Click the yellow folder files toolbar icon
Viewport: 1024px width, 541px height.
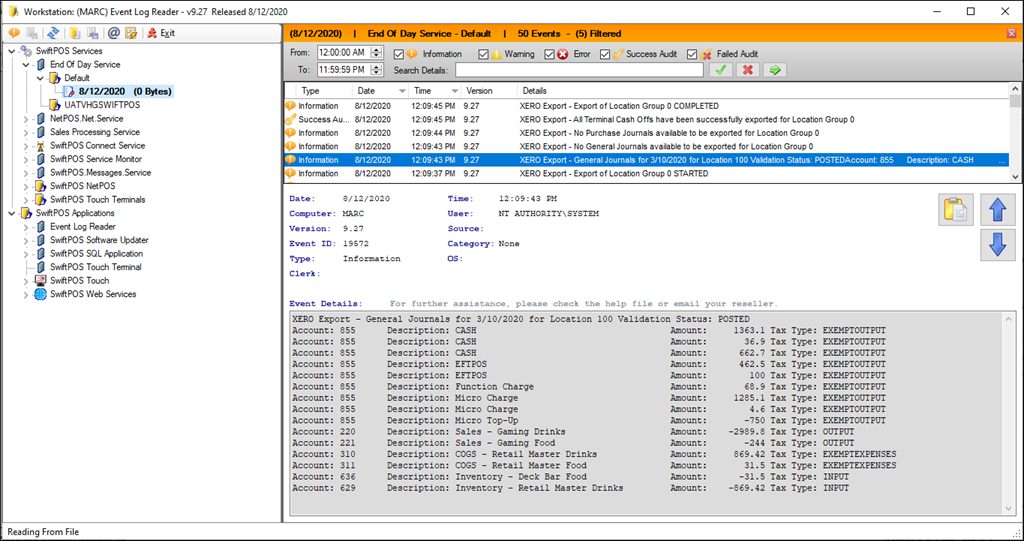75,33
